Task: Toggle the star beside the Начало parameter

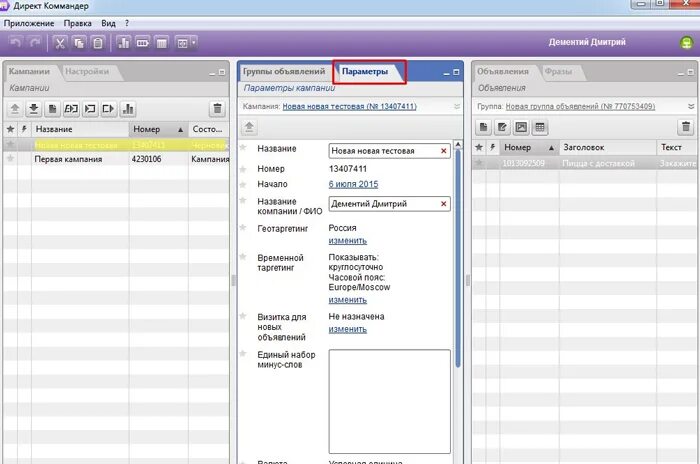Action: pos(243,184)
